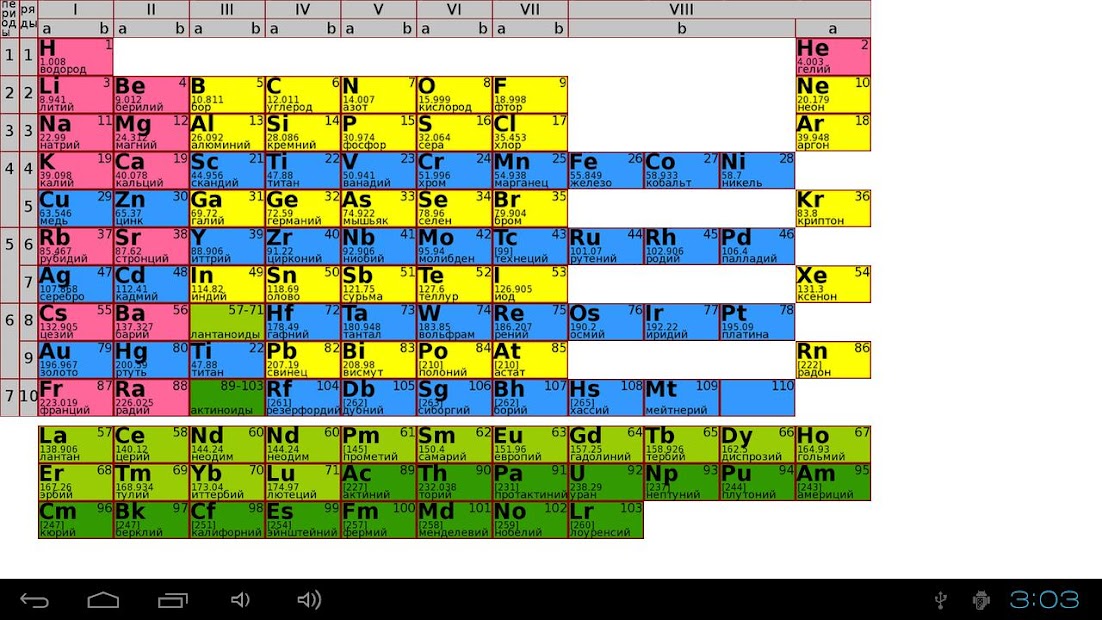Select the Xenon (Xe) element cell
This screenshot has height=620, width=1102.
(833, 284)
